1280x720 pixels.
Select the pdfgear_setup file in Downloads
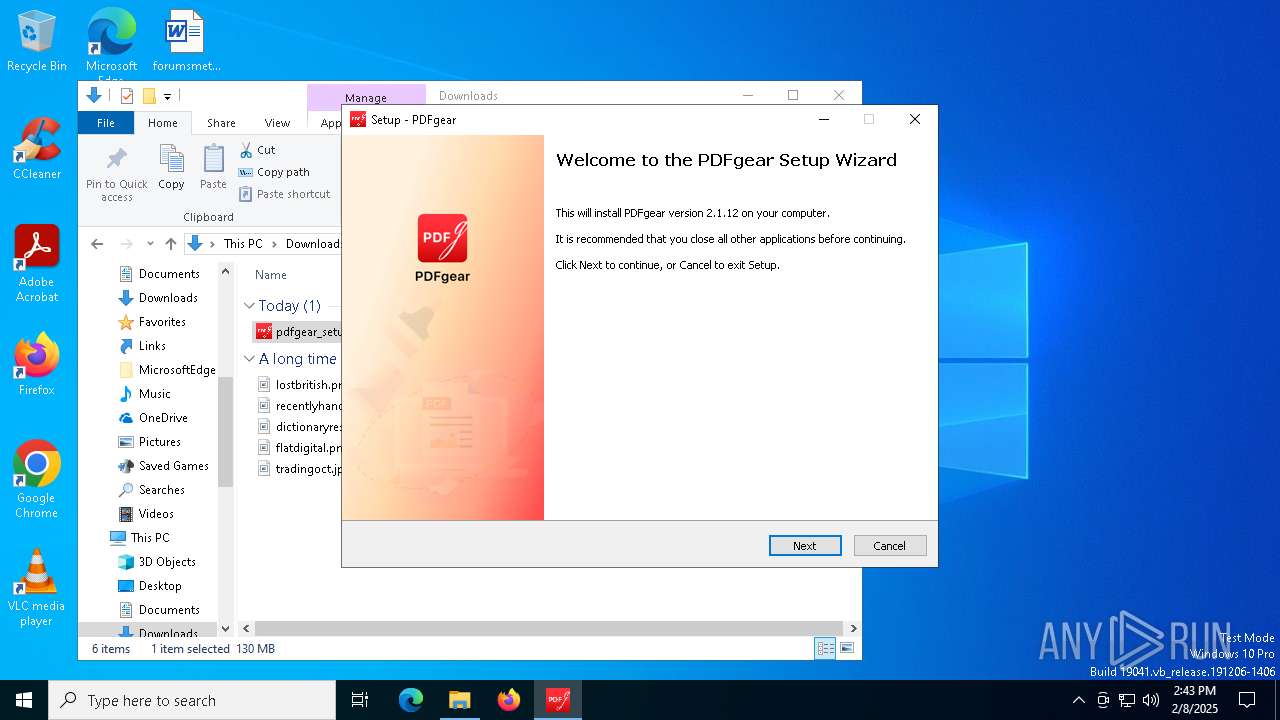tap(298, 332)
